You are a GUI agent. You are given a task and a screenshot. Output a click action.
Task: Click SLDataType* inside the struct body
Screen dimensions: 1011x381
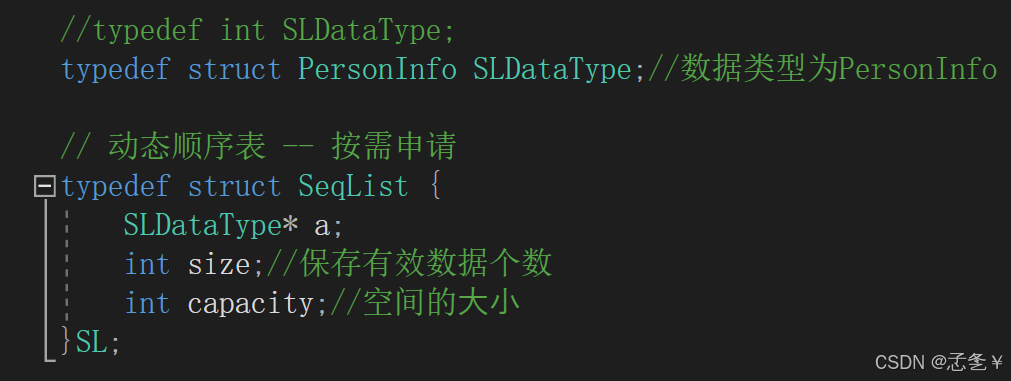pos(211,226)
